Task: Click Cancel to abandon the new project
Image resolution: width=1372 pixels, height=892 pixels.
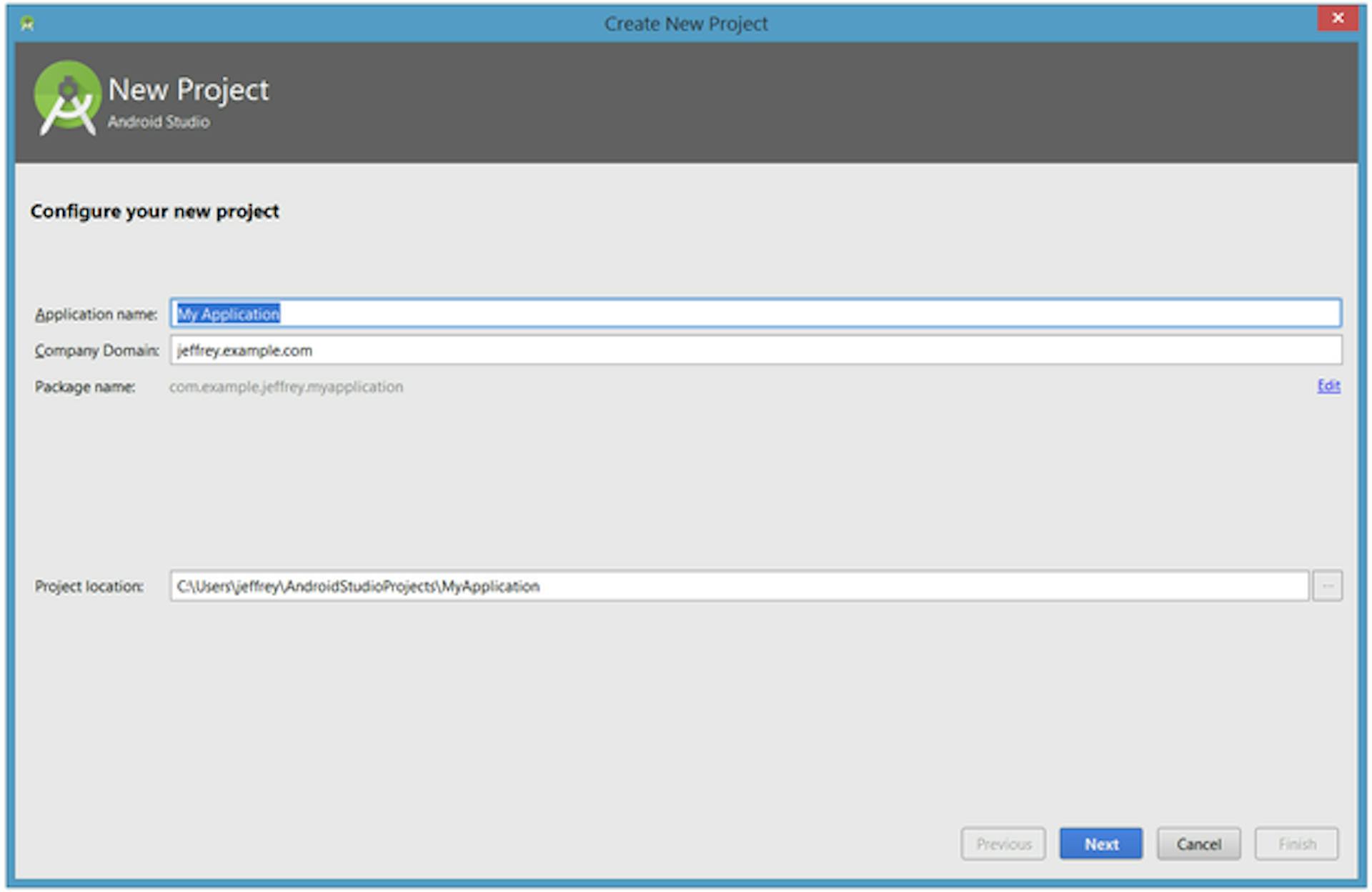Action: 1198,843
